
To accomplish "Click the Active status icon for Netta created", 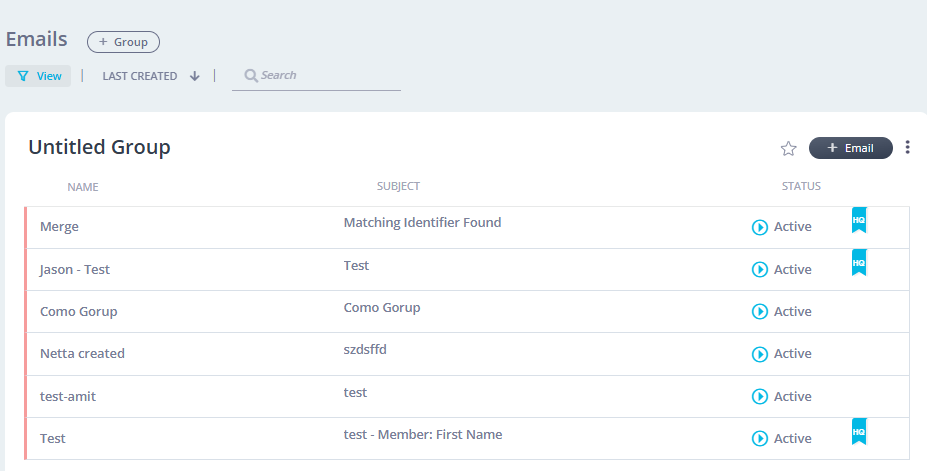I will pos(759,354).
